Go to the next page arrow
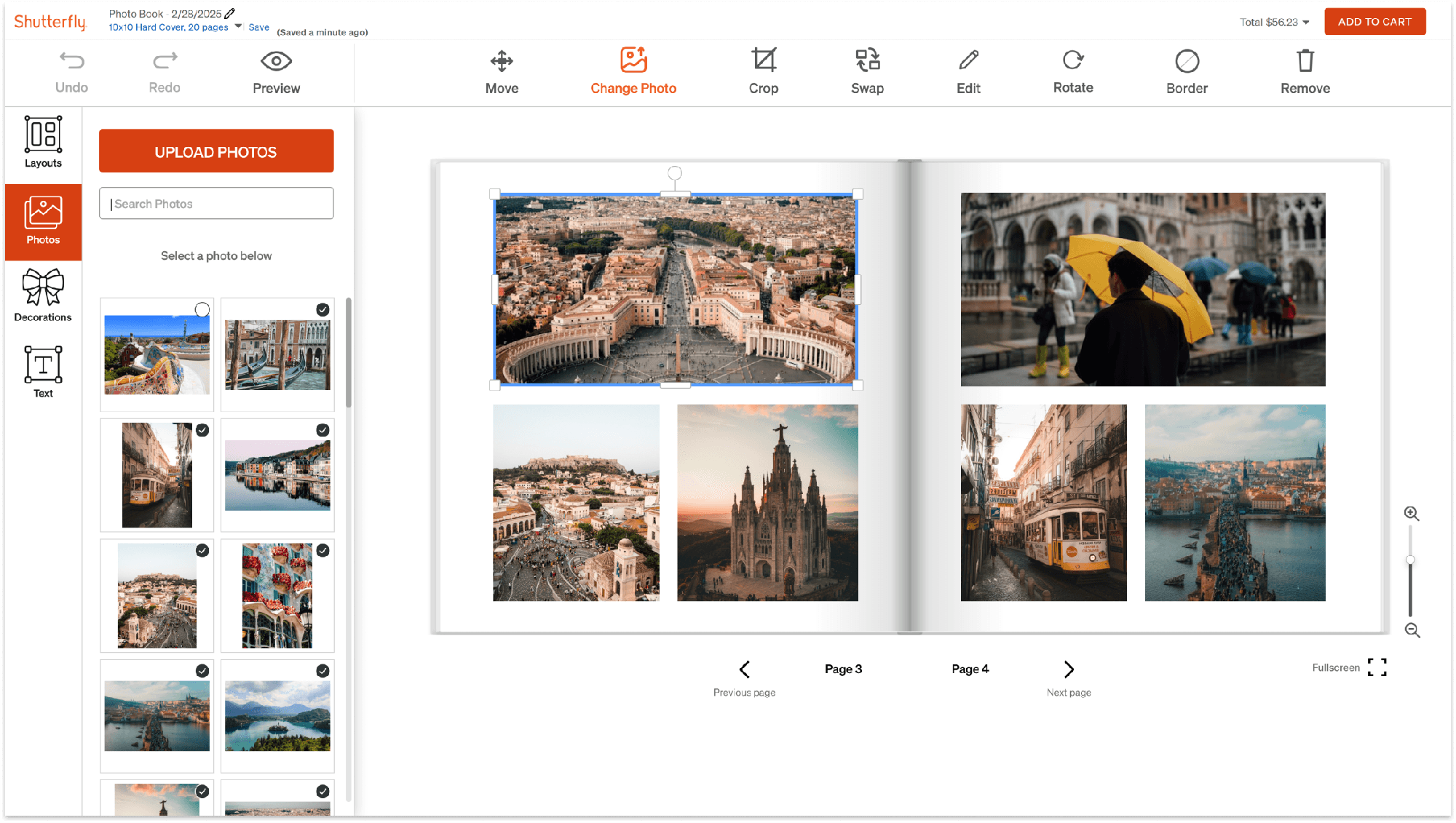This screenshot has width=1456, height=823. click(x=1069, y=669)
